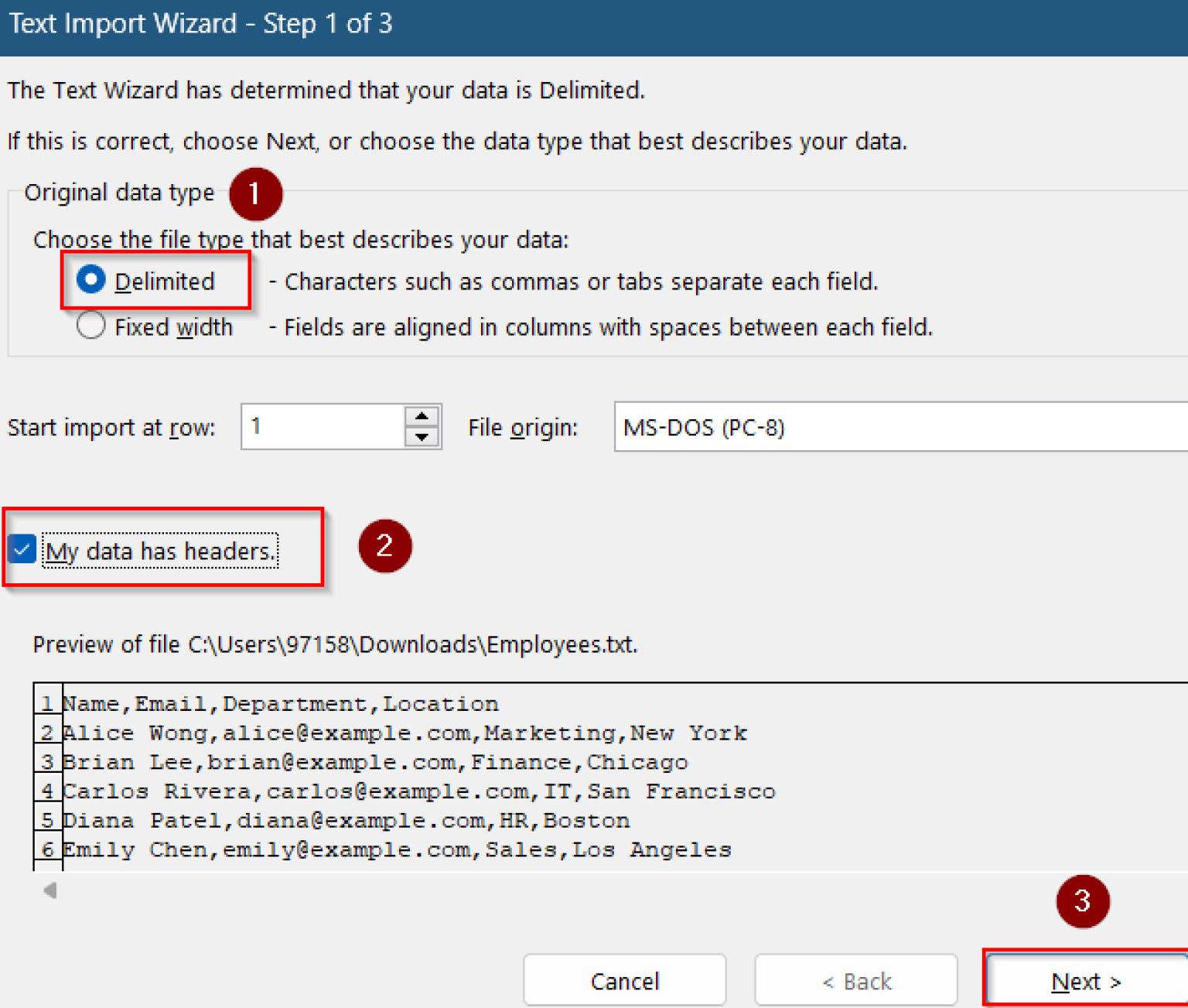Screen dimensions: 1188x1008
Task: Click the down arrow of row spinner
Action: coord(422,437)
